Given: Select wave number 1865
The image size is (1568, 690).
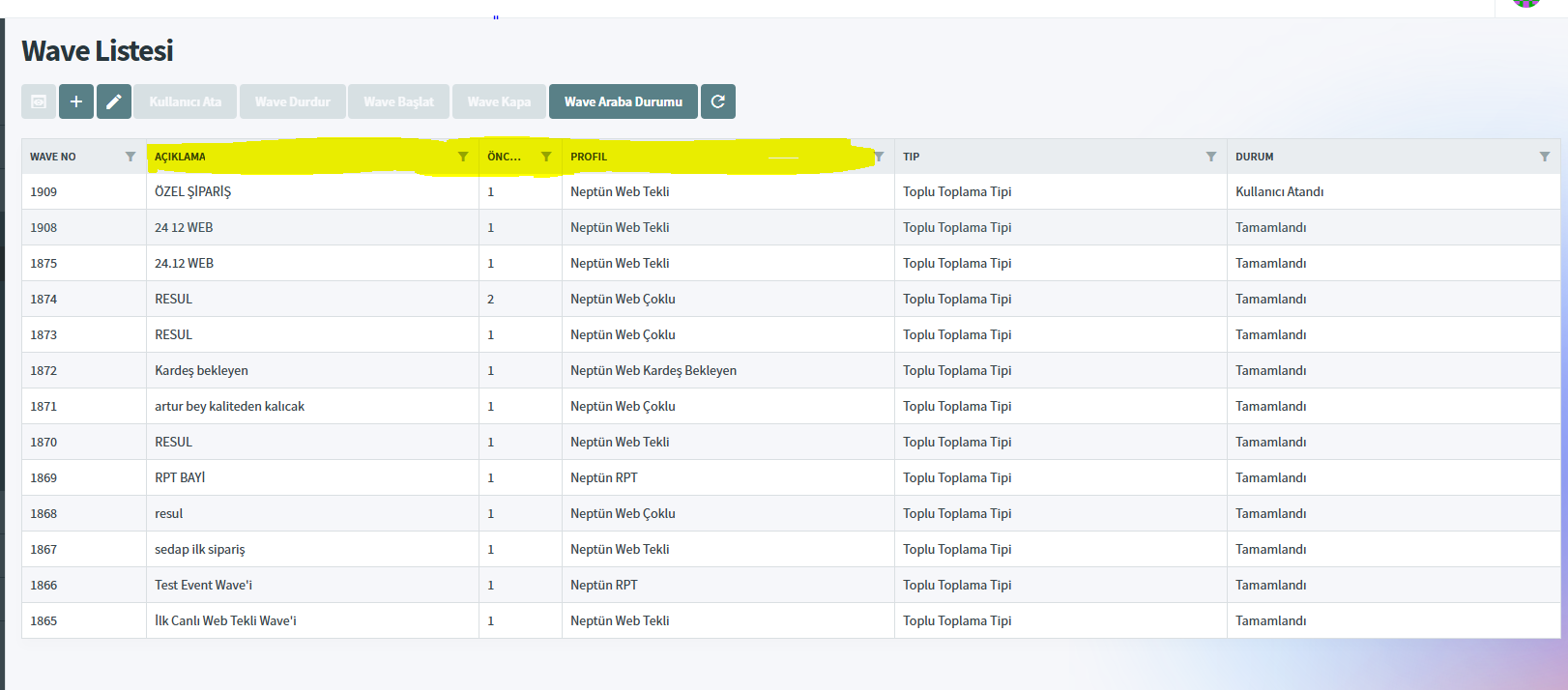Looking at the screenshot, I should point(44,620).
